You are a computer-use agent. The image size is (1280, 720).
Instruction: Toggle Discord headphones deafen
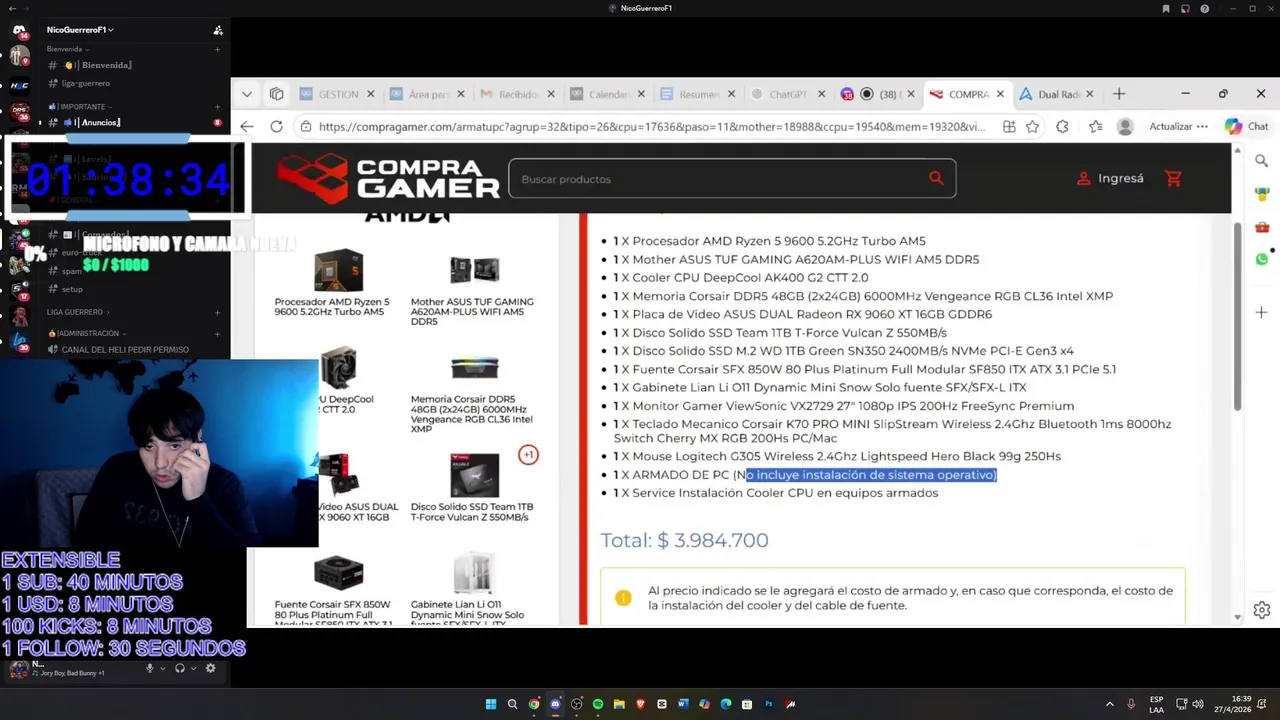(x=180, y=668)
